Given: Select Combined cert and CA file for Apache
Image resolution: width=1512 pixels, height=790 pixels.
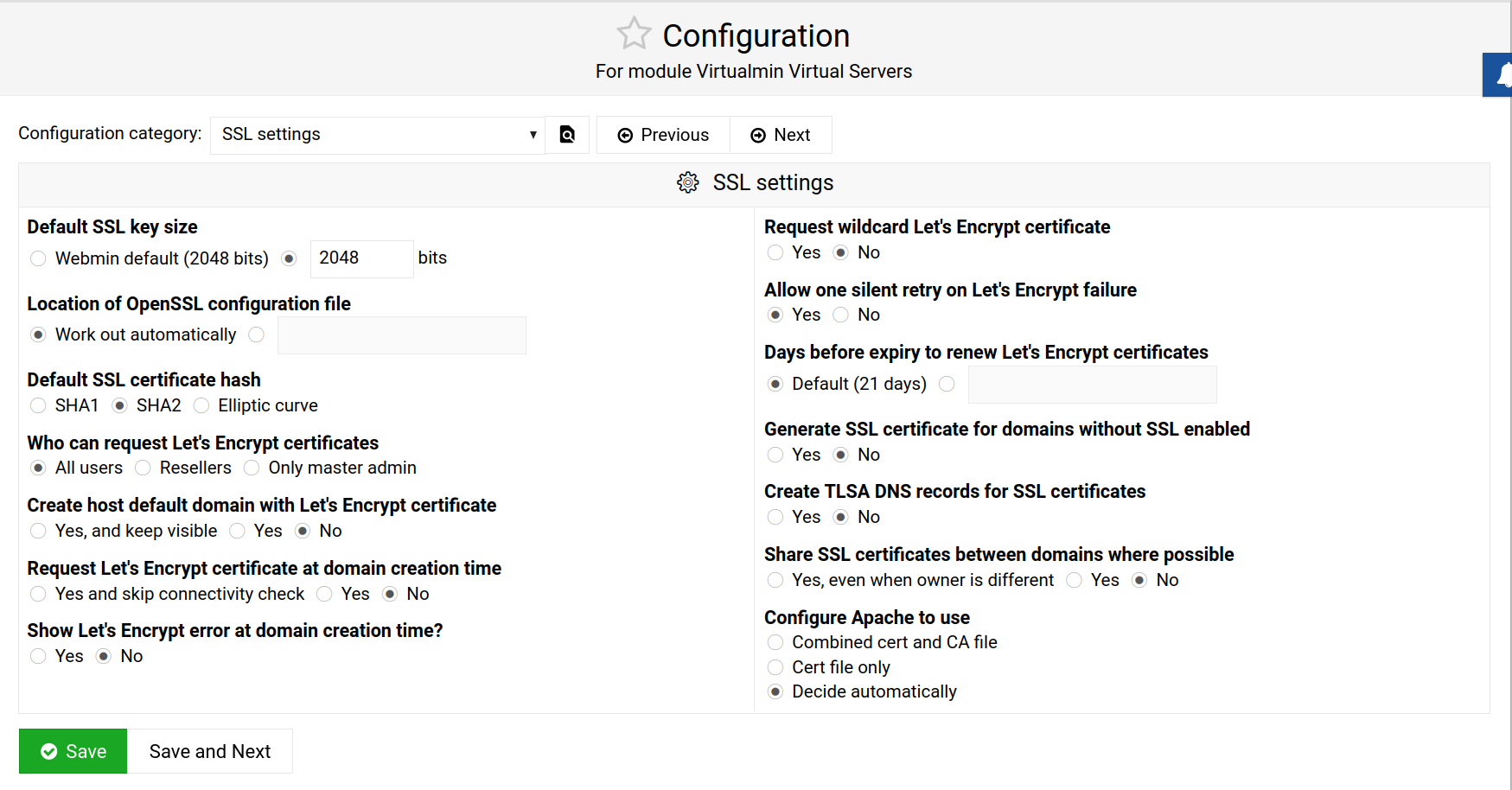Looking at the screenshot, I should pos(775,642).
